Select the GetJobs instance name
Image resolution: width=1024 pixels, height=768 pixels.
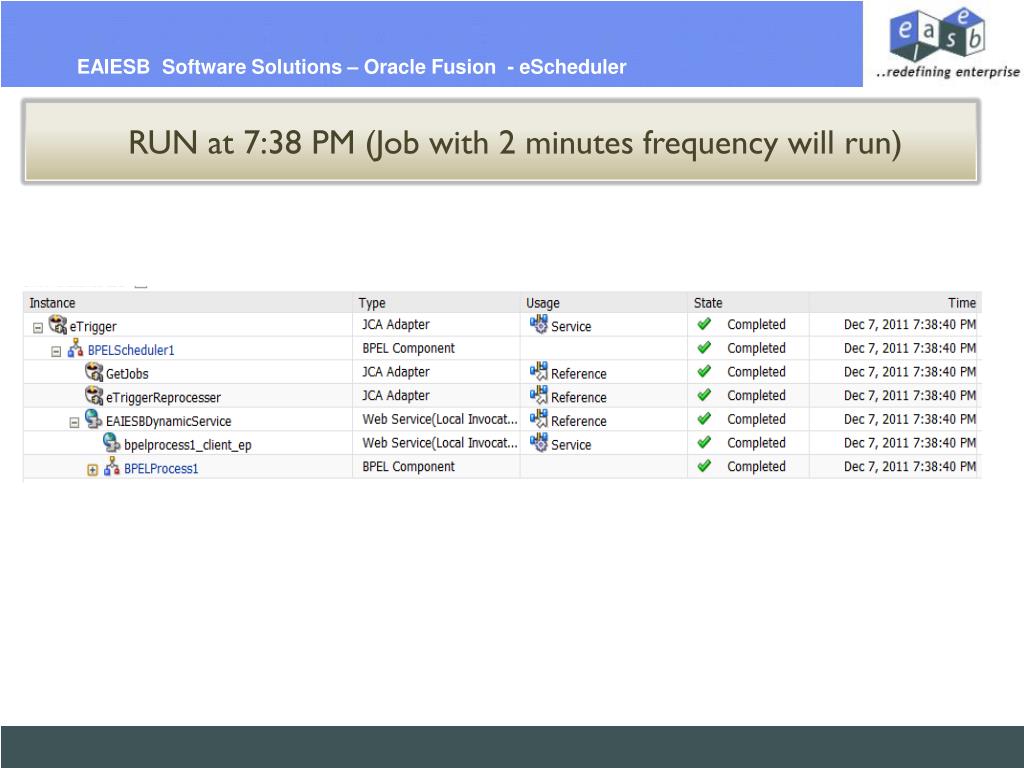point(127,374)
